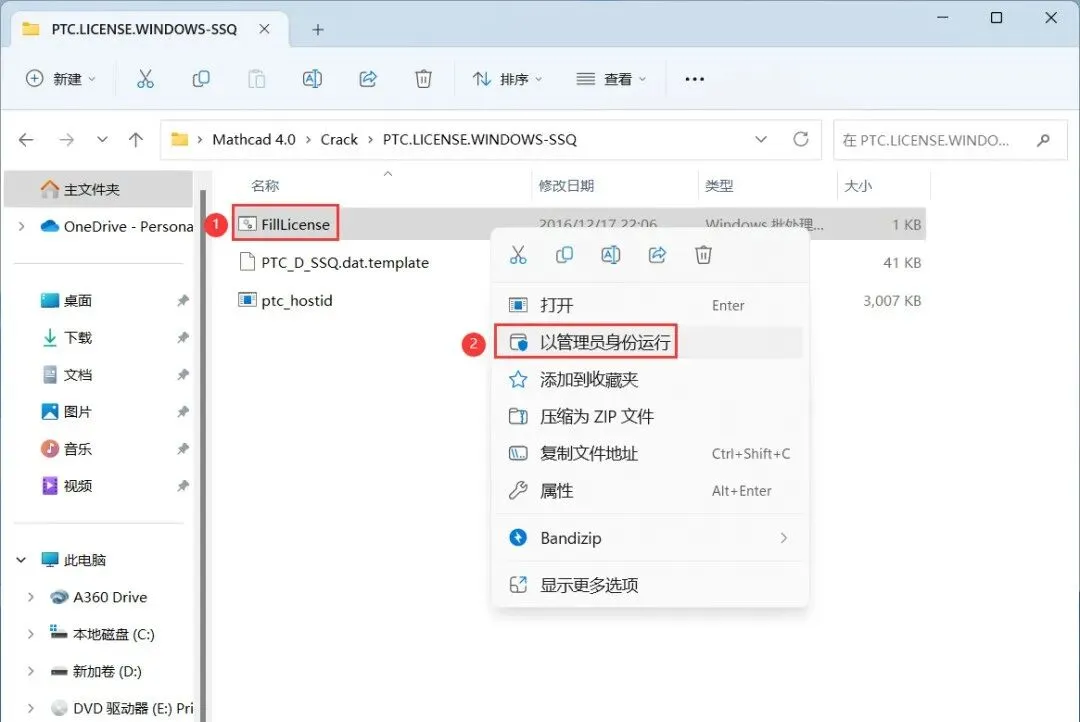Unpin 下载 using its pin icon
This screenshot has height=722, width=1080.
tap(183, 338)
